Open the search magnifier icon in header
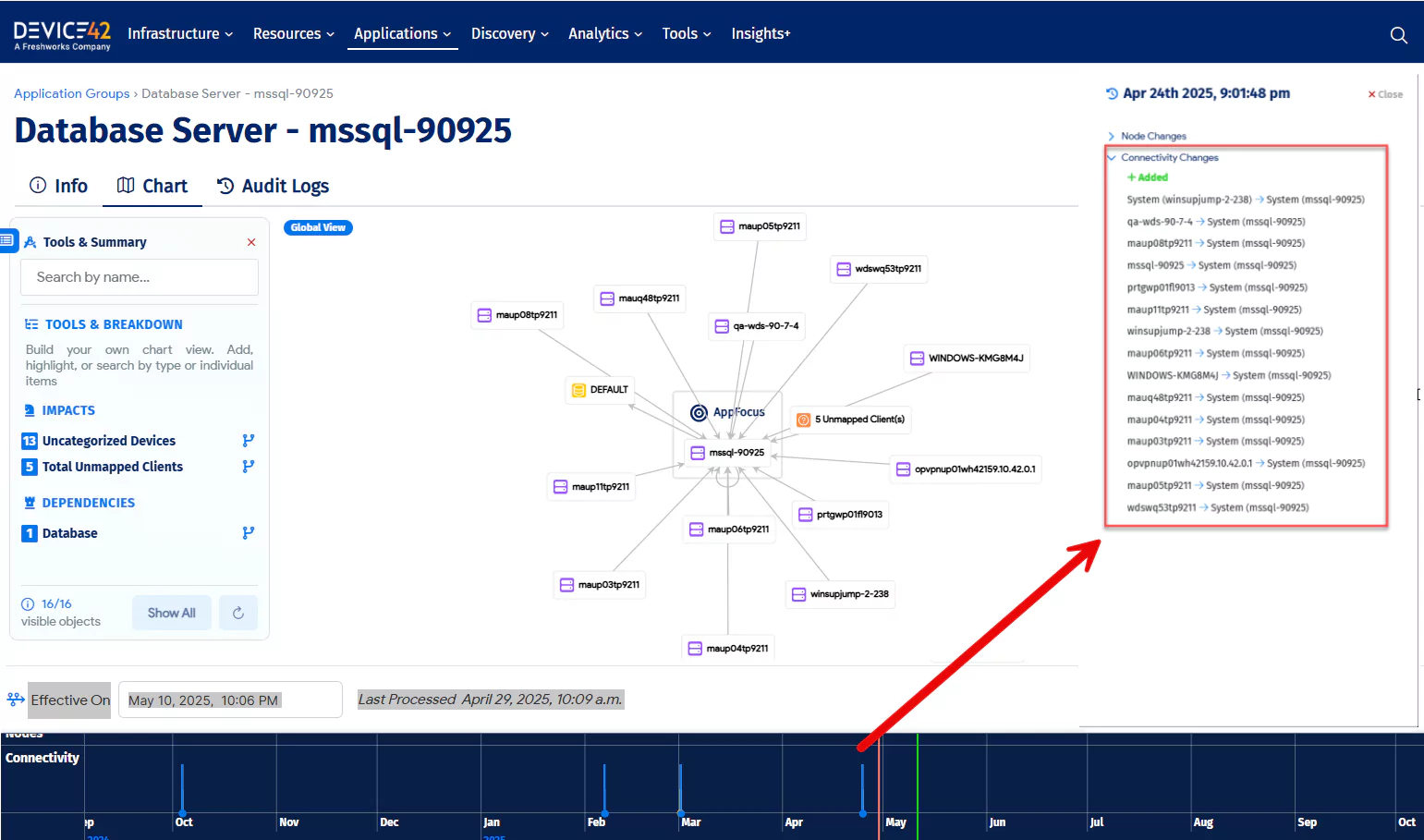Viewport: 1424px width, 840px height. point(1398,35)
